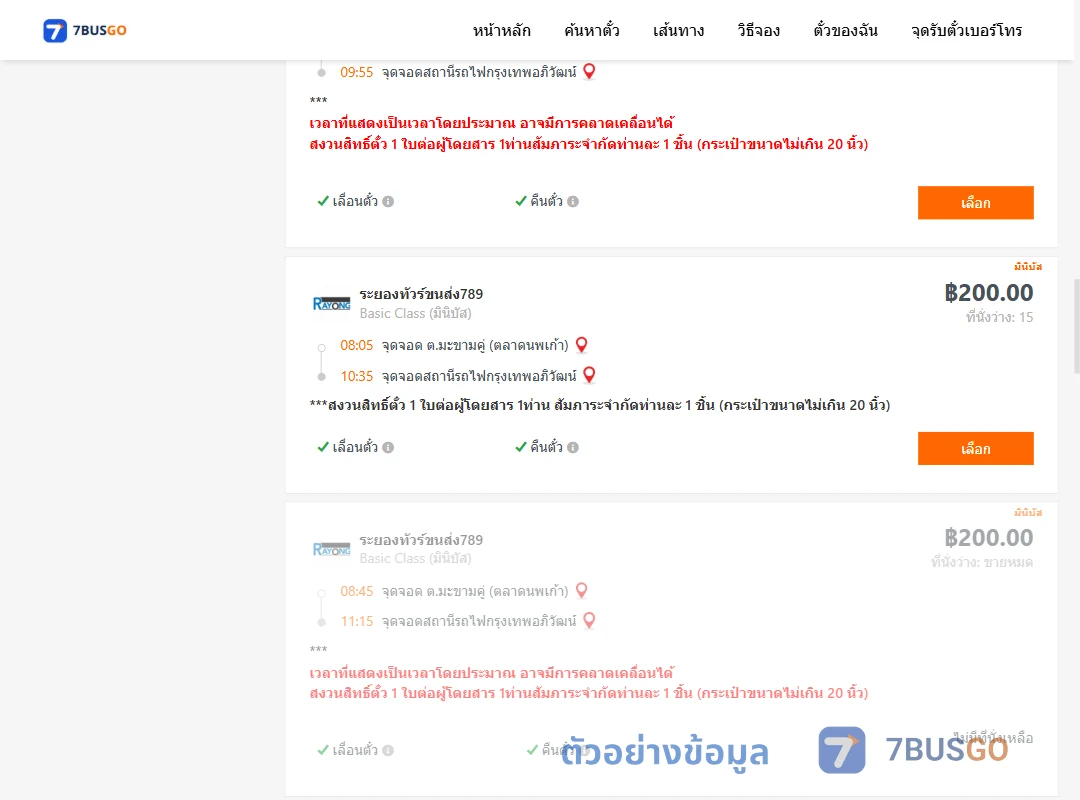Show คืนตั๋ว info icon on 08:05 trip card
The width and height of the screenshot is (1080, 800).
573,447
